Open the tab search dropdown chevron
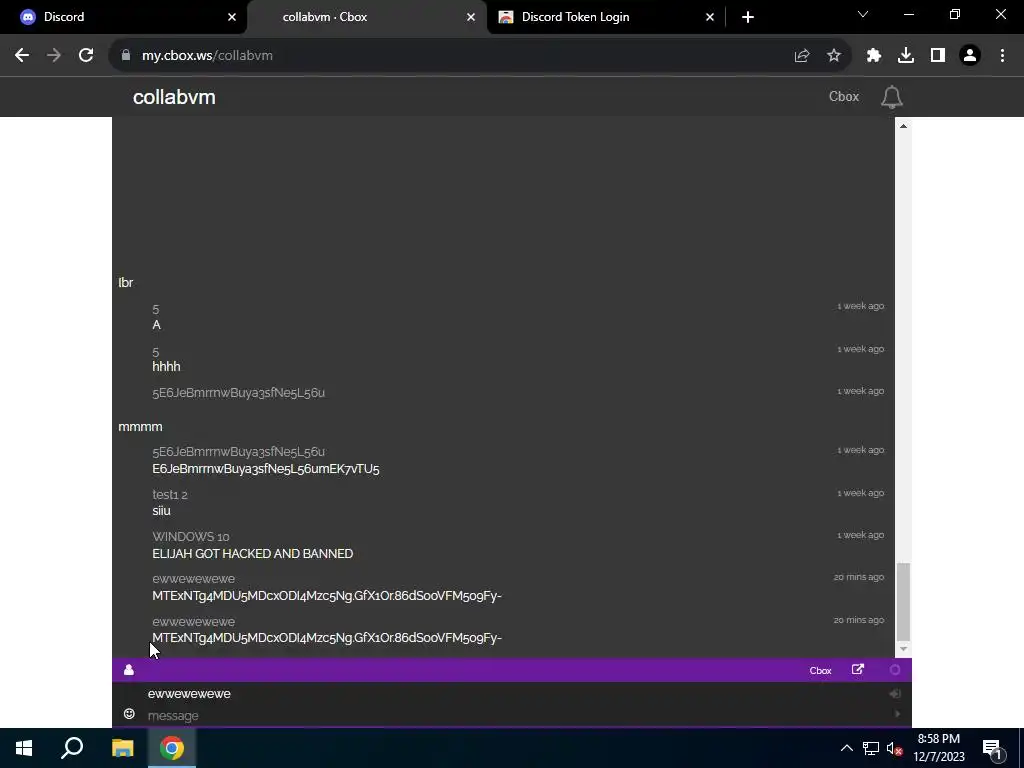 point(863,14)
